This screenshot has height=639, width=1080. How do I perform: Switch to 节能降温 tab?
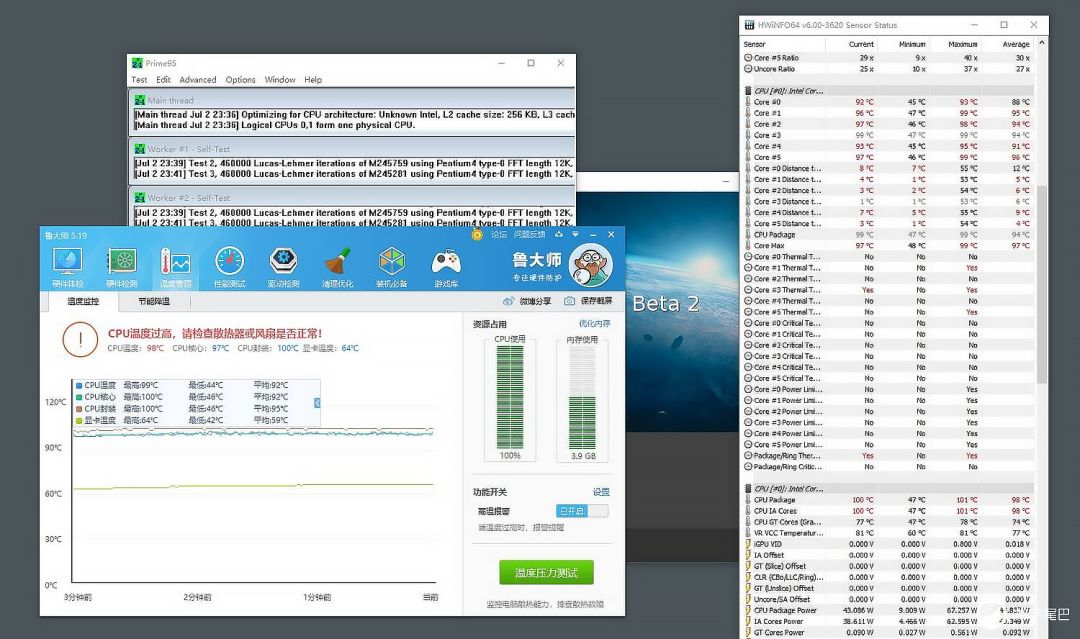(x=154, y=302)
